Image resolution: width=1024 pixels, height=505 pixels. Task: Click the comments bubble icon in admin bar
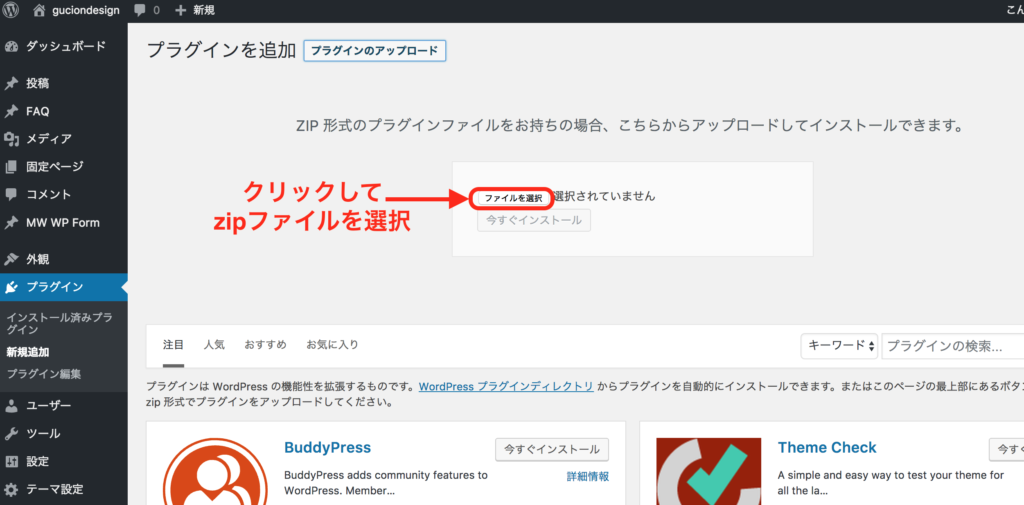139,11
